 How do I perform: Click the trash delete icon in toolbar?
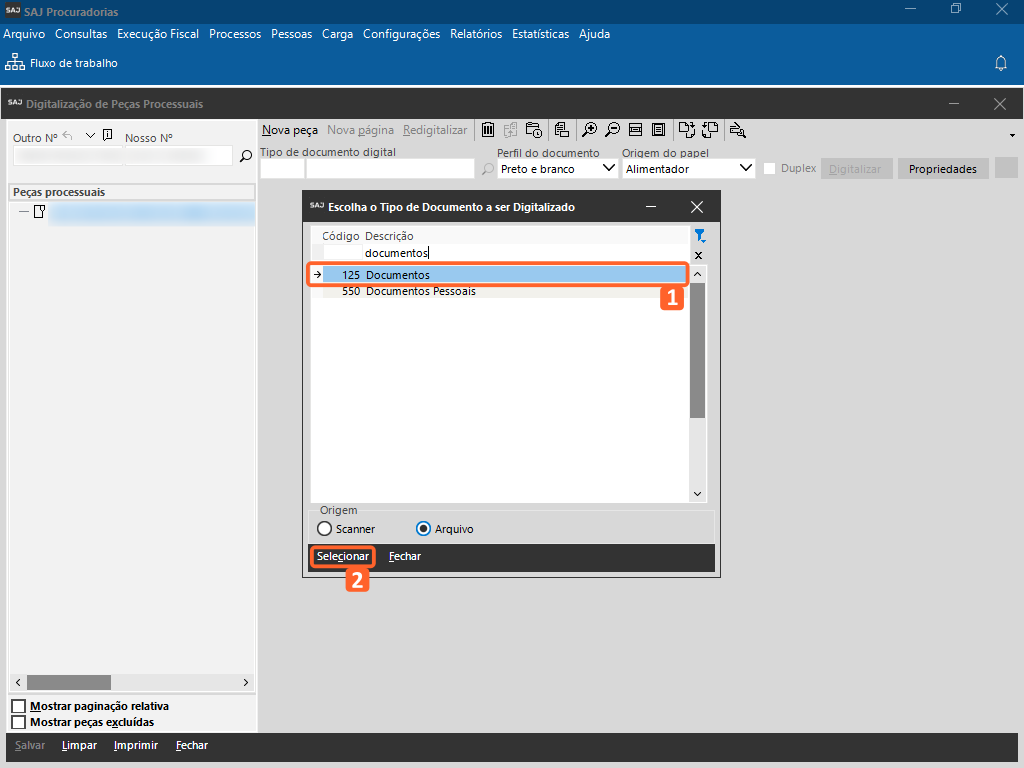488,130
